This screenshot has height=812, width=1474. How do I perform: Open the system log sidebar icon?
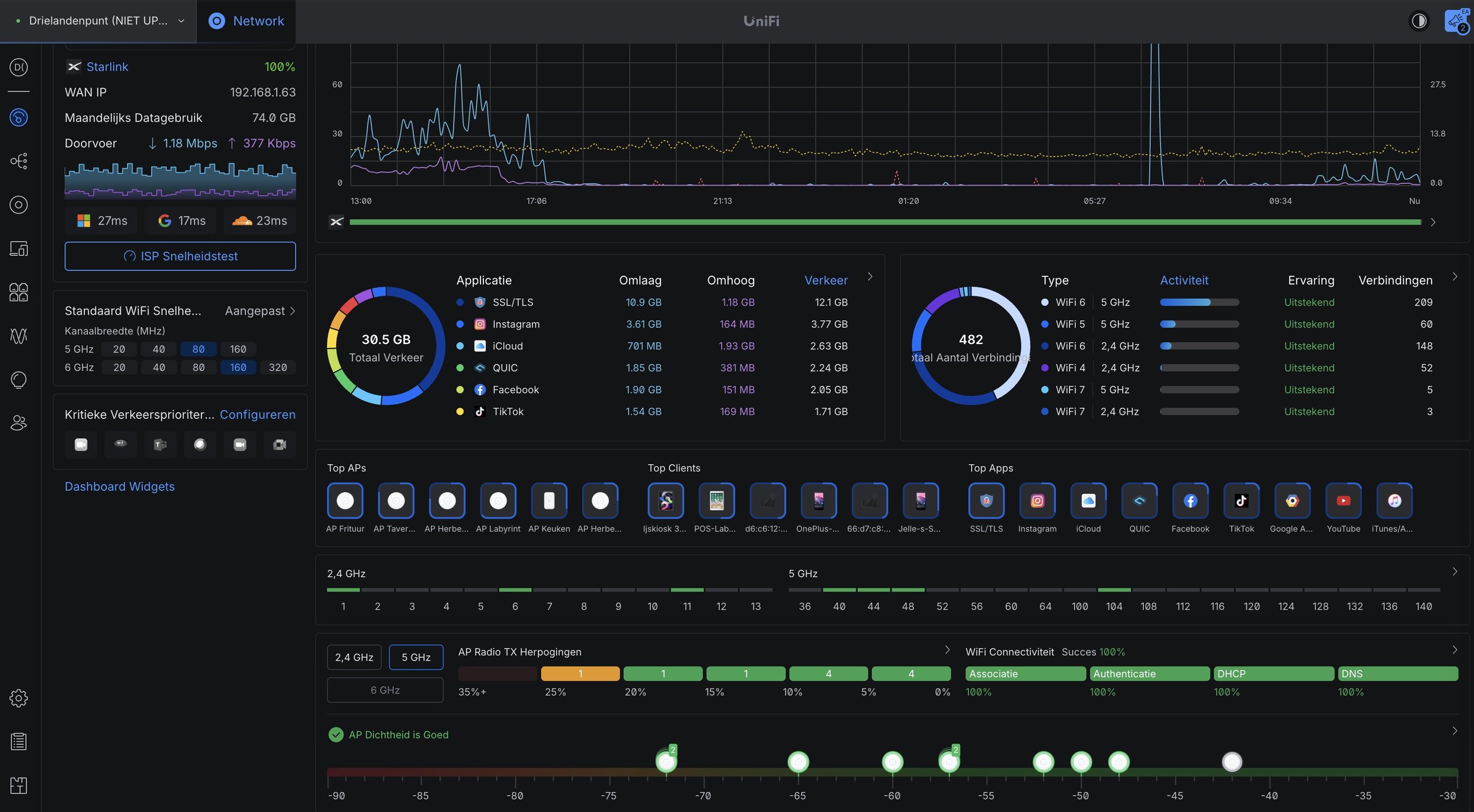pos(18,741)
